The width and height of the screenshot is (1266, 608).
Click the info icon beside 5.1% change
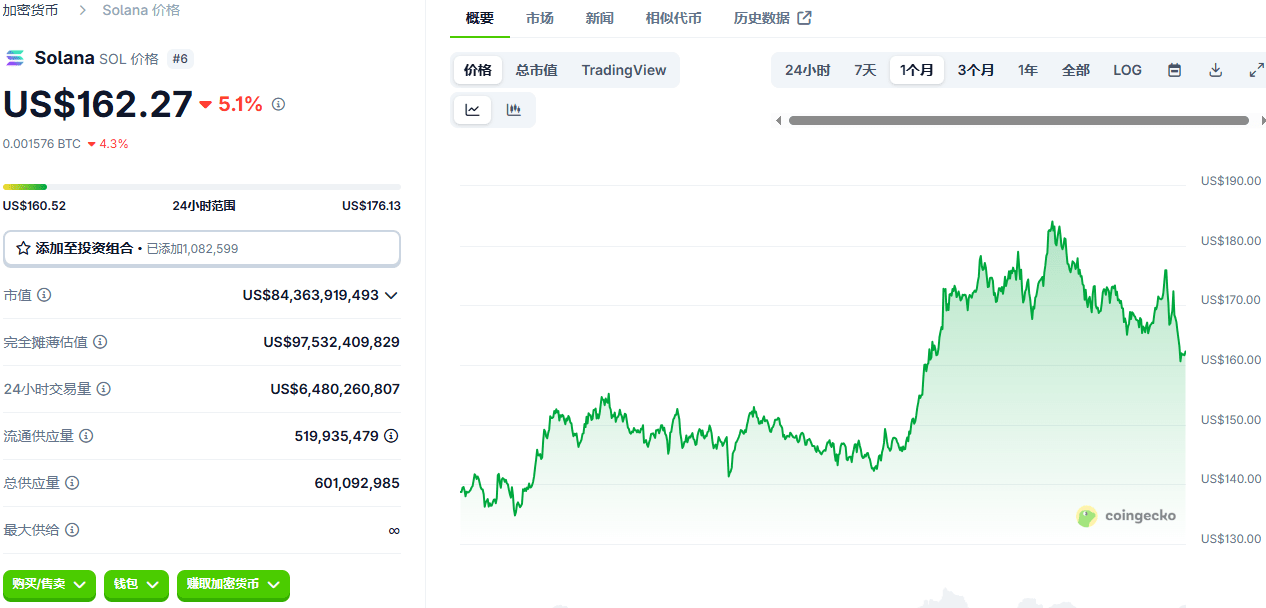279,104
